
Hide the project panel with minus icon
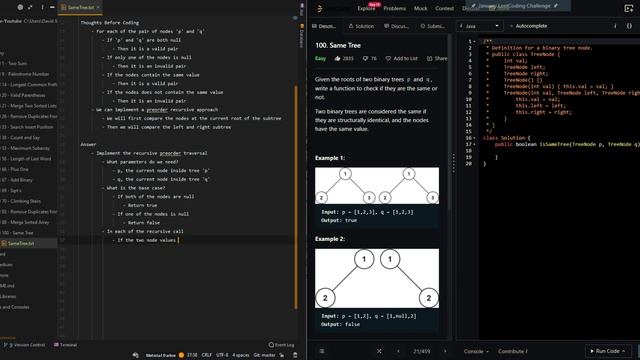coord(52,7)
